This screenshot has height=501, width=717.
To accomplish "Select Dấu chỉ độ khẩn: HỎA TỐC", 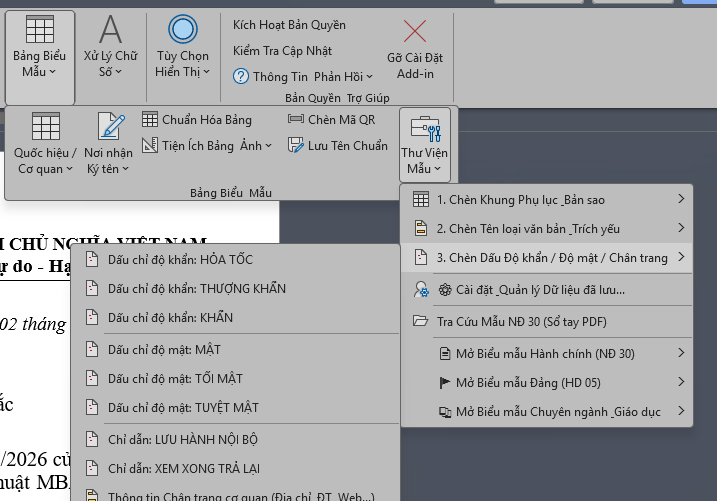I will (235, 260).
